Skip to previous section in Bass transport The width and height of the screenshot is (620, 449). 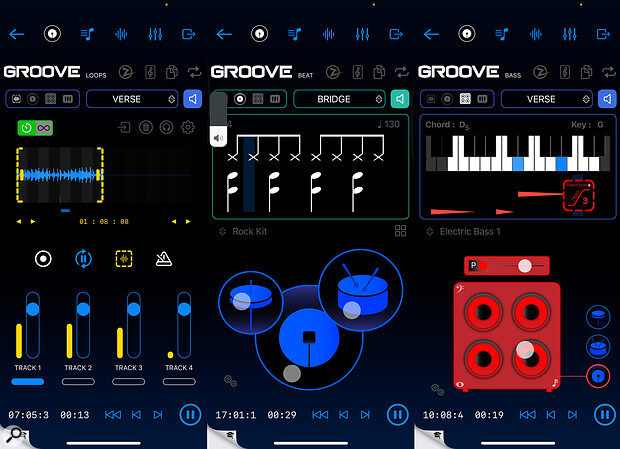pos(551,415)
